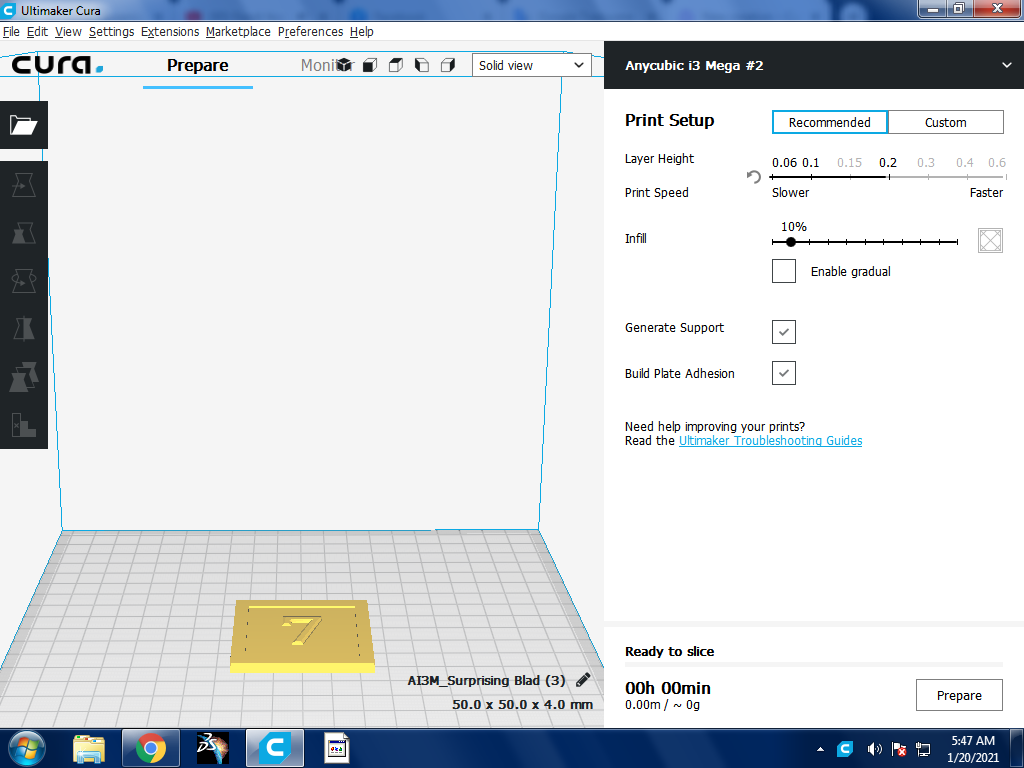Select the yellow model on build plate
This screenshot has height=768, width=1024.
click(302, 635)
